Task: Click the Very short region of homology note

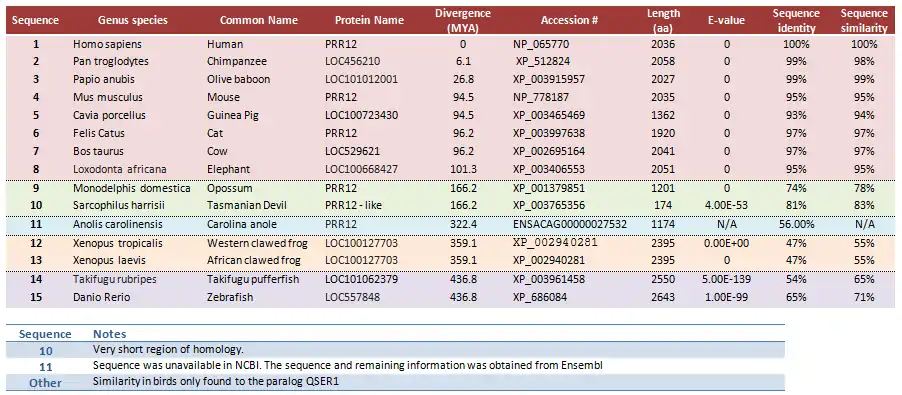Action: 169,349
